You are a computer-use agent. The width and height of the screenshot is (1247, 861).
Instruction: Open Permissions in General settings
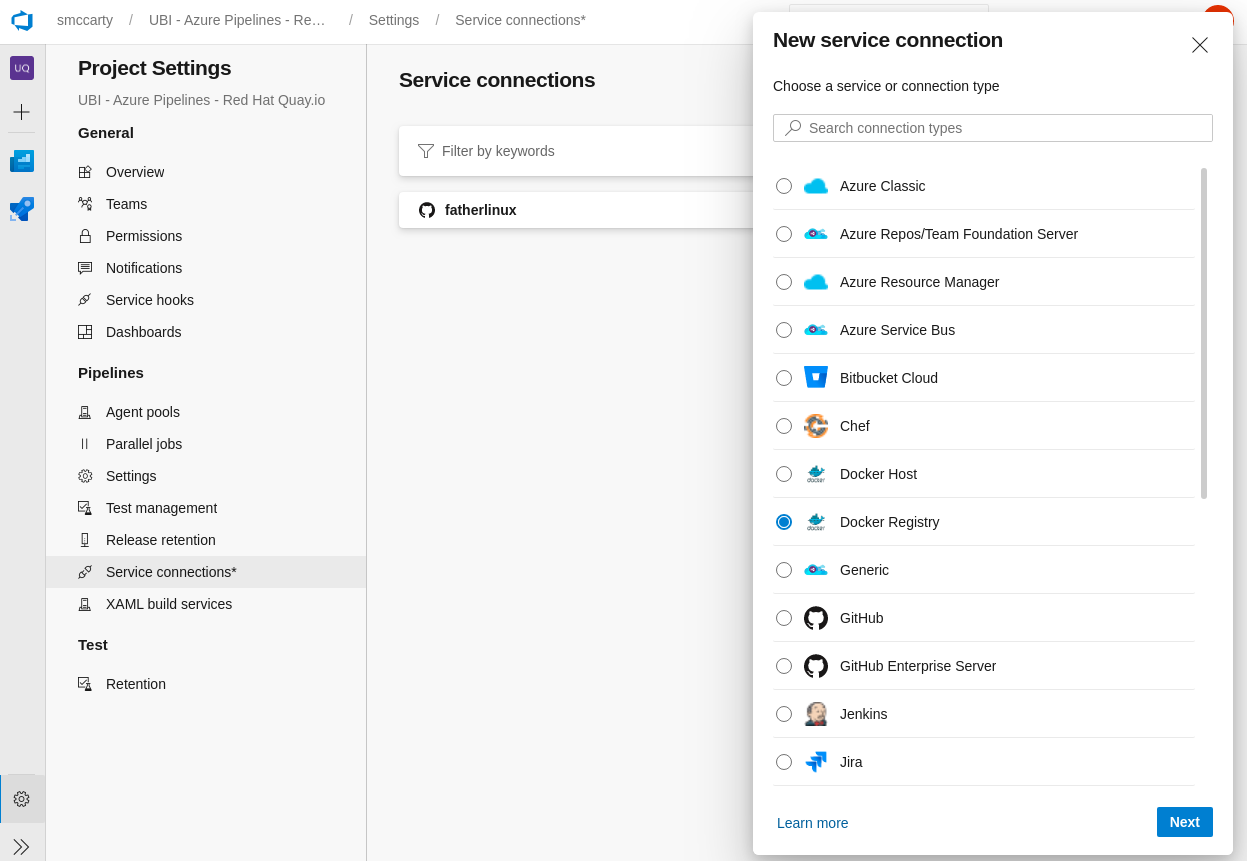pos(144,236)
